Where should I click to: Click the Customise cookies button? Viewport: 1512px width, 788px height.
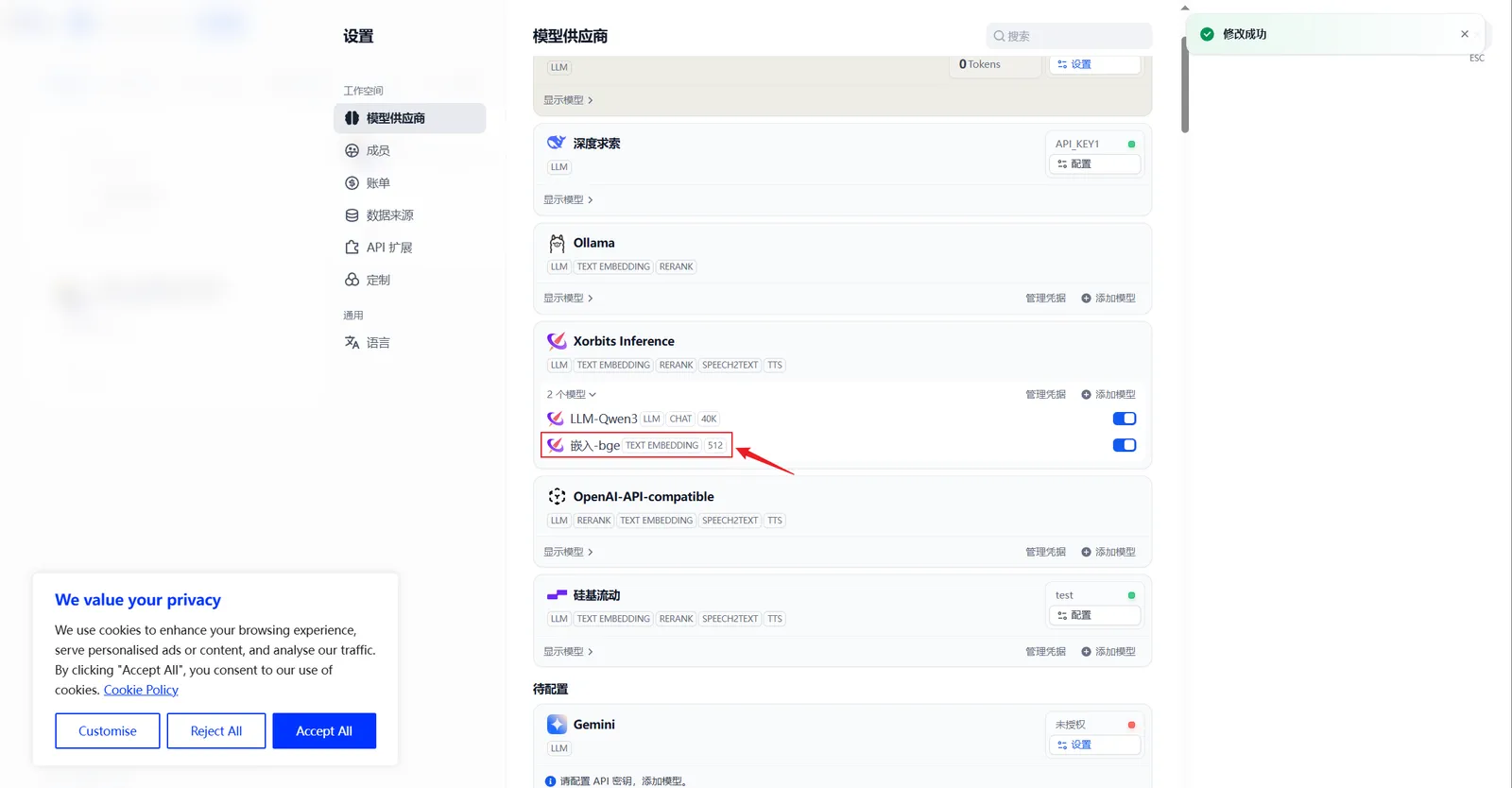point(108,731)
